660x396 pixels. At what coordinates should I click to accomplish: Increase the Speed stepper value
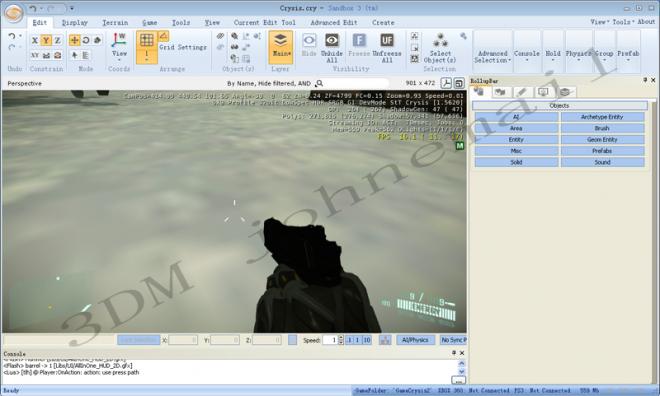(341, 338)
